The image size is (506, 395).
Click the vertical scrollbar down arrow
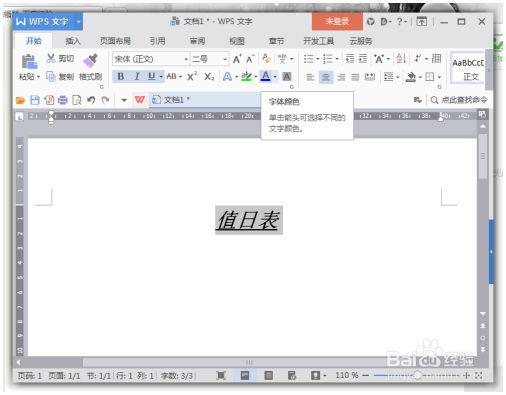[x=483, y=313]
